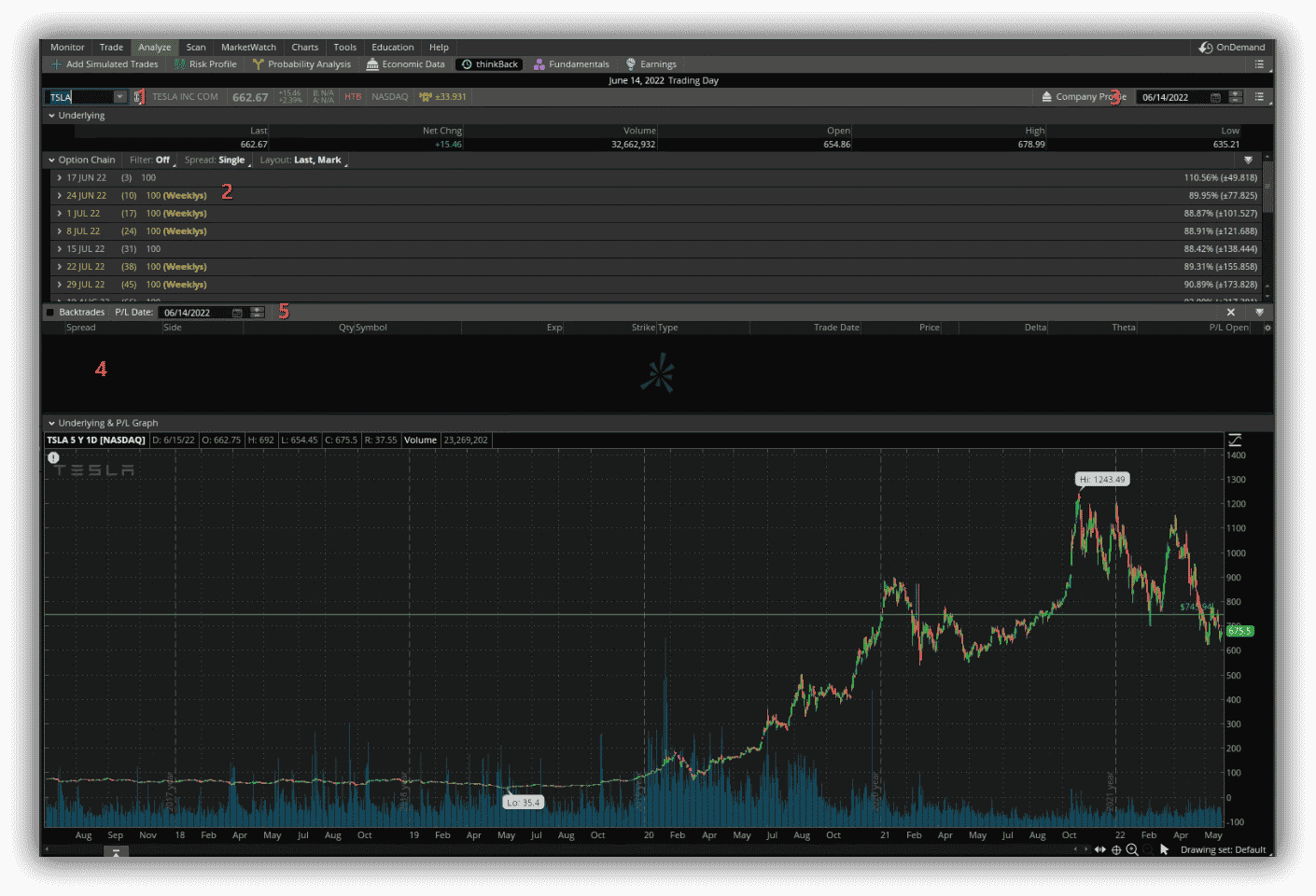Click the pan left-right arrows chart icon
Image resolution: width=1316 pixels, height=896 pixels.
(1099, 849)
